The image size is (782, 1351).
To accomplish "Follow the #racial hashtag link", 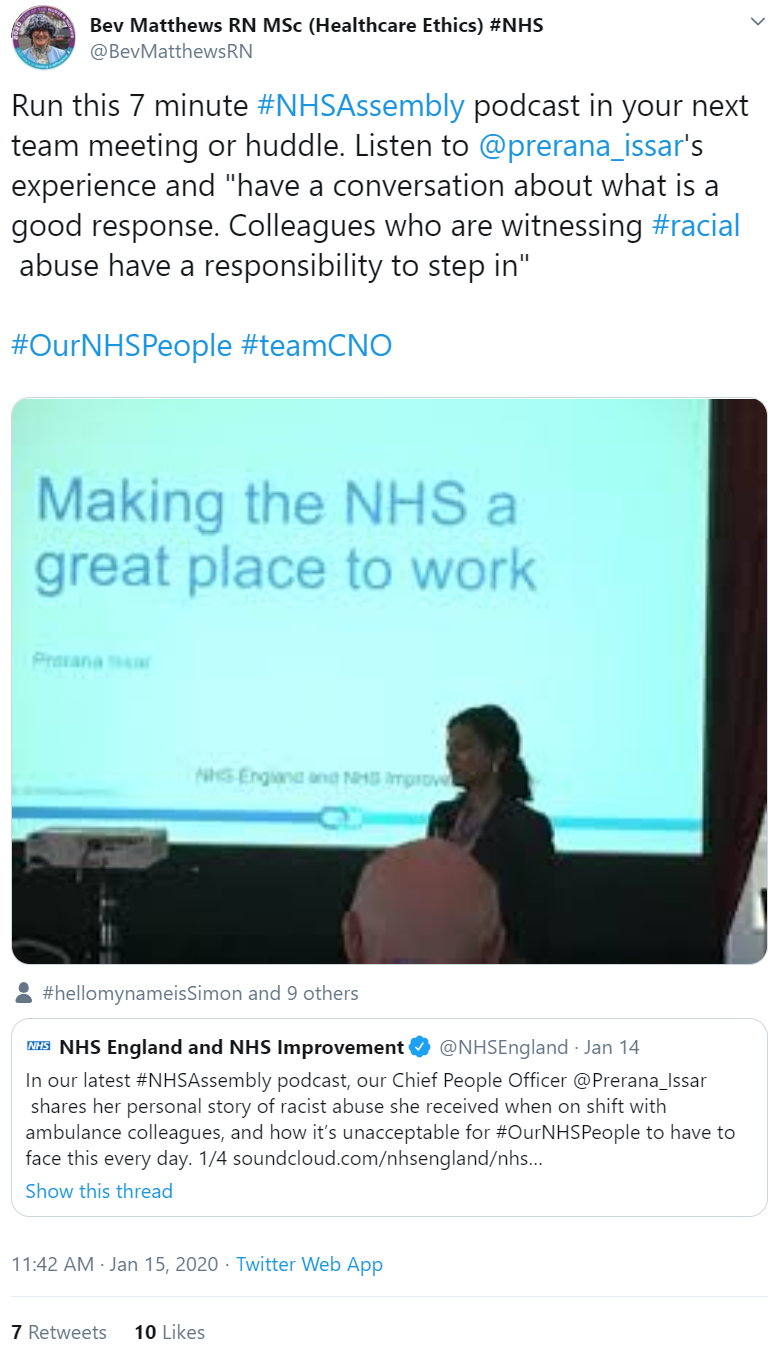I will pos(696,225).
